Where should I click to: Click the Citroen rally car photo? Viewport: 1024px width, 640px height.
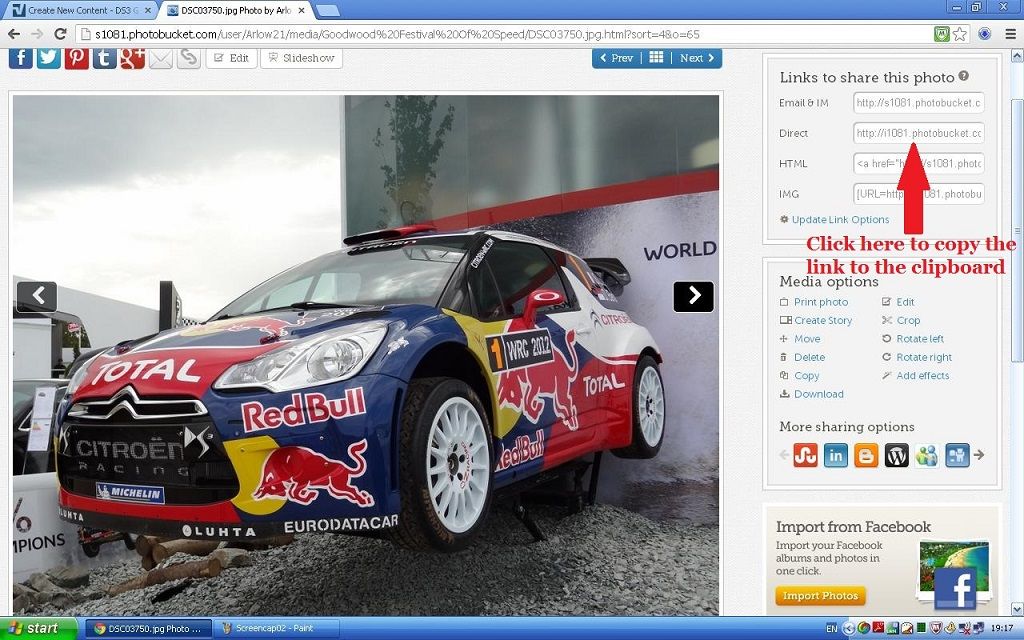pos(366,355)
